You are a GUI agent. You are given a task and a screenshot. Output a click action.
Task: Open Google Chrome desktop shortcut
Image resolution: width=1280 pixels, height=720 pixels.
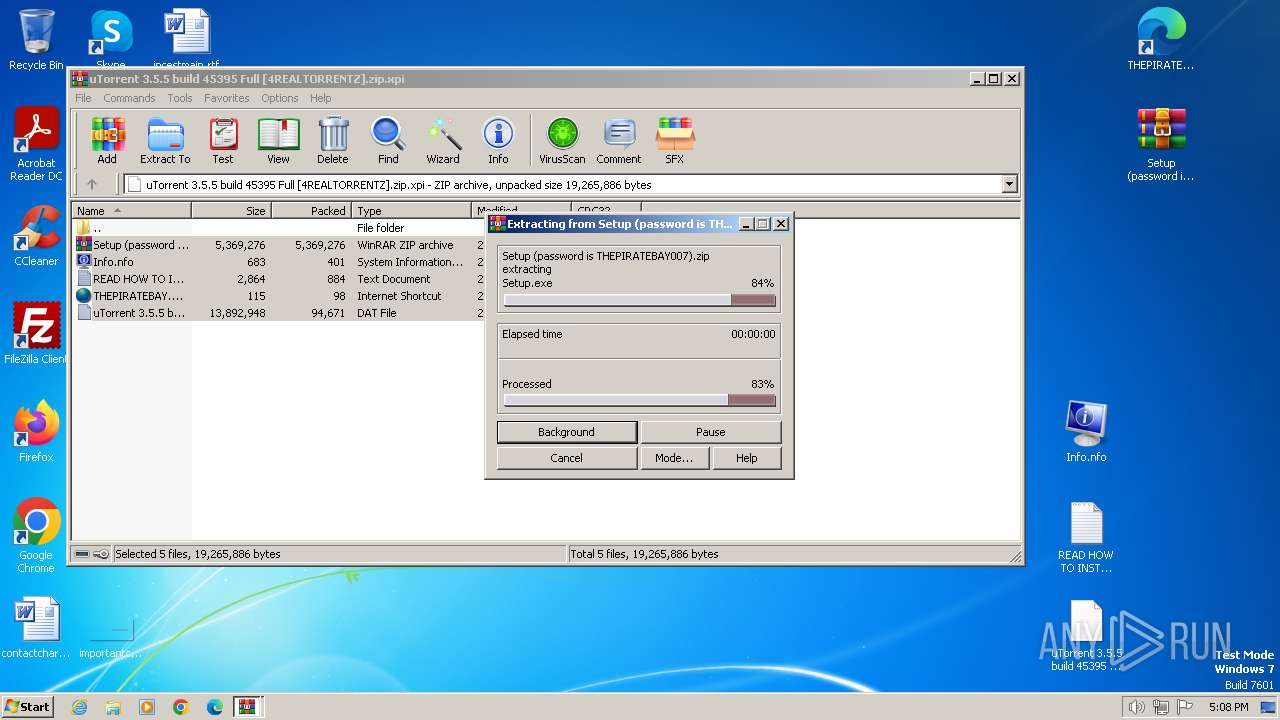(36, 536)
